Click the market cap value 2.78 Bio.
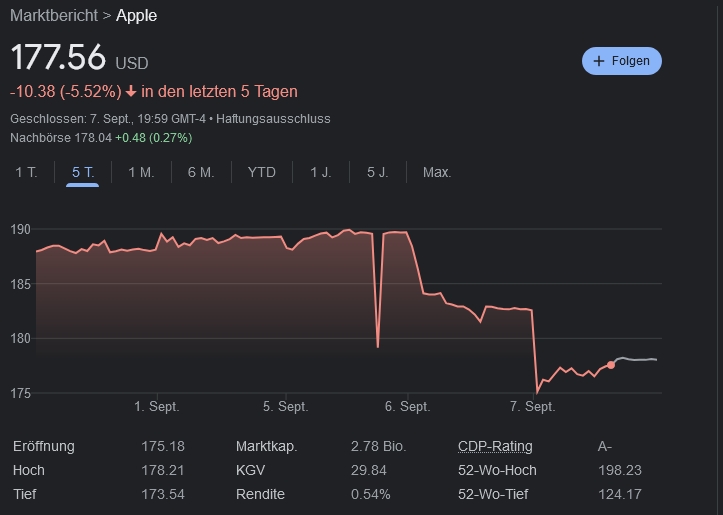Viewport: 723px width, 515px height. tap(379, 446)
